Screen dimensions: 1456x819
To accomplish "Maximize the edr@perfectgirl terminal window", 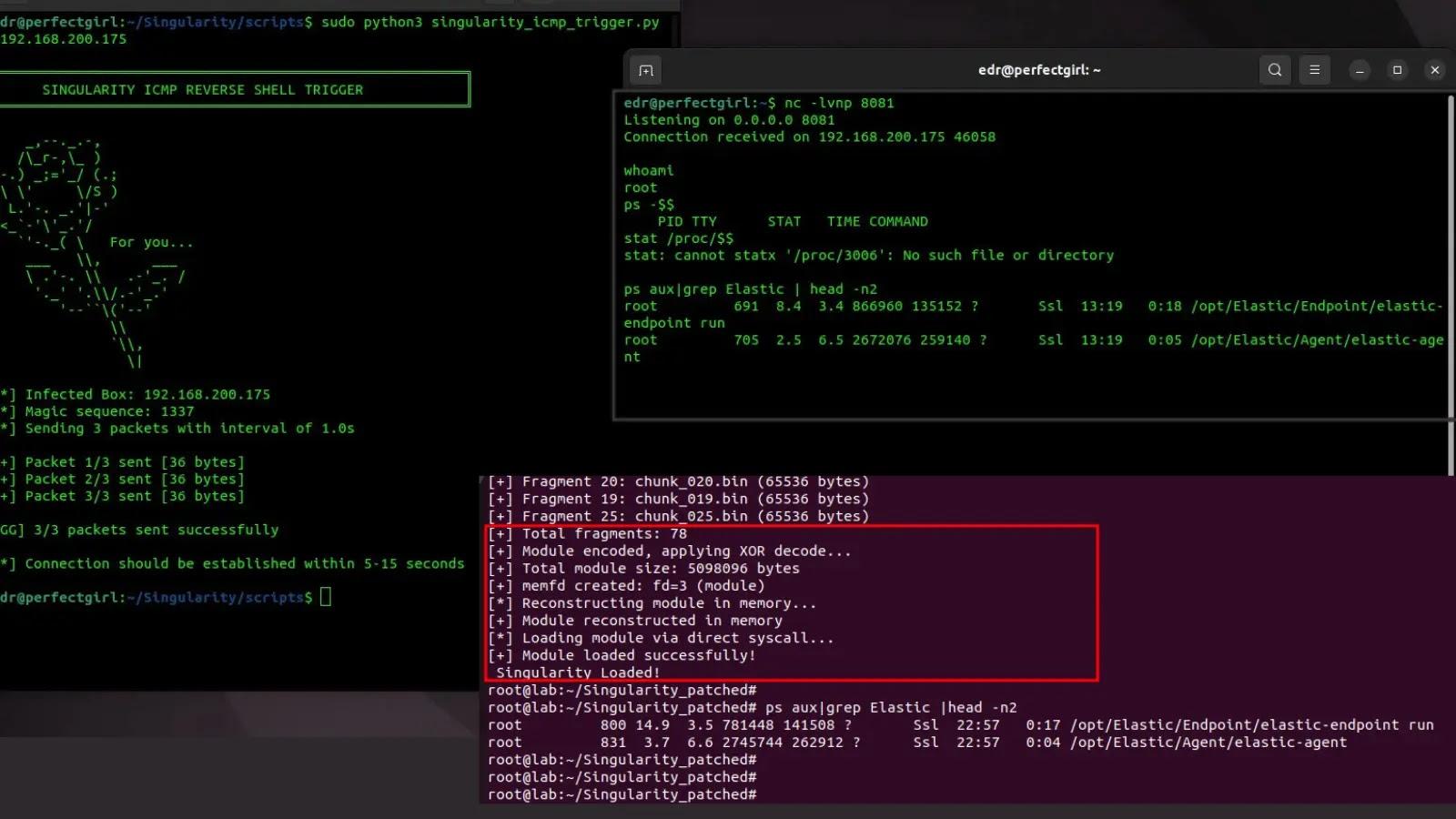I will [1397, 69].
